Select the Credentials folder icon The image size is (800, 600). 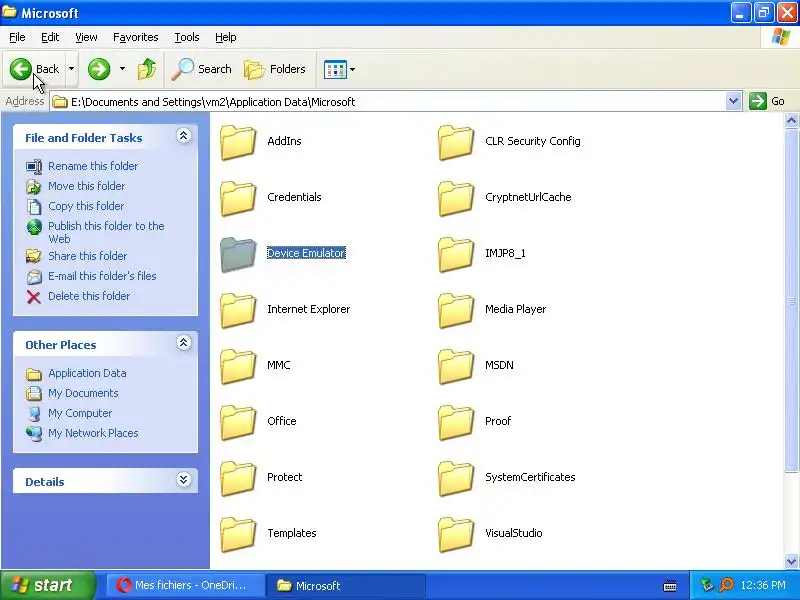[x=238, y=198]
